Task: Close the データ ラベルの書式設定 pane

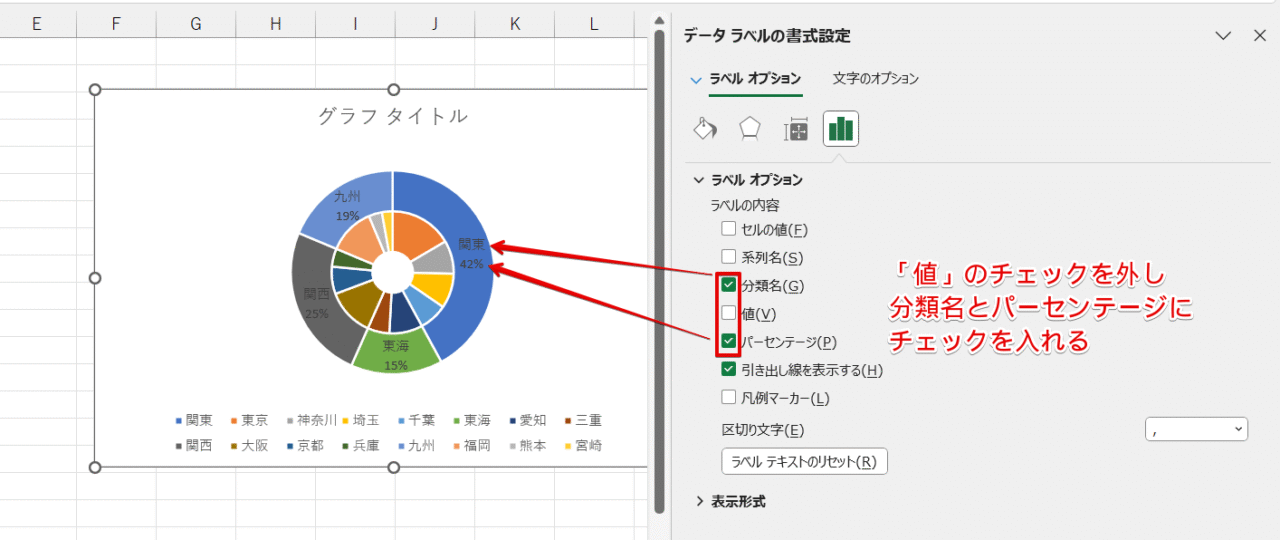Action: tap(1260, 36)
